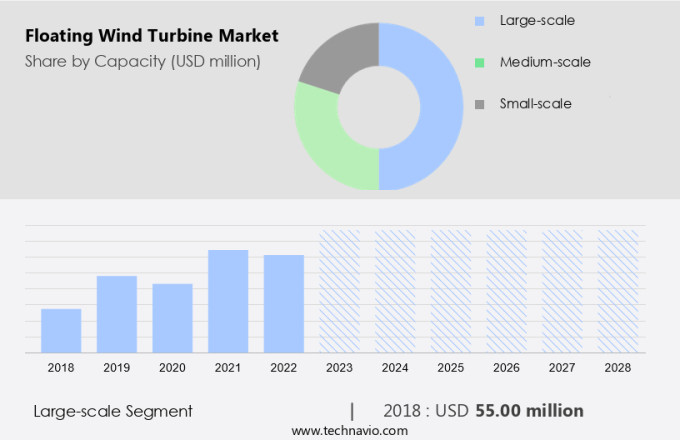Click the 2022 bar in chart
This screenshot has width=680, height=440.
[284, 303]
